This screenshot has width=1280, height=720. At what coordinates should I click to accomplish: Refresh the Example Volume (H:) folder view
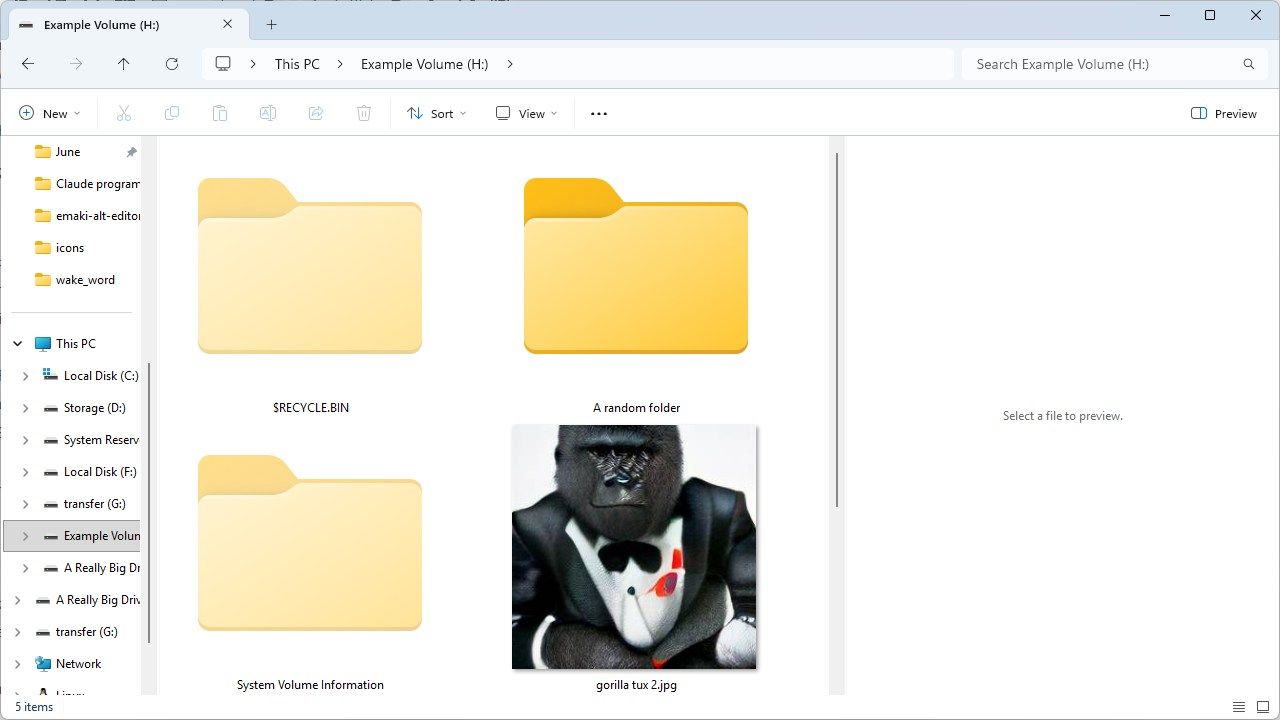[172, 64]
